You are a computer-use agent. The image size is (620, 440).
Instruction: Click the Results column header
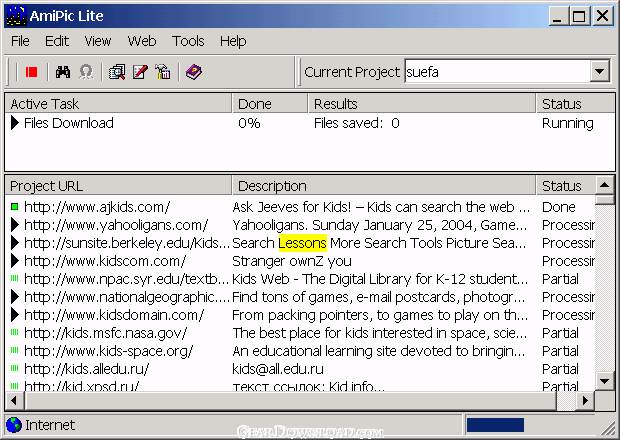click(x=422, y=104)
